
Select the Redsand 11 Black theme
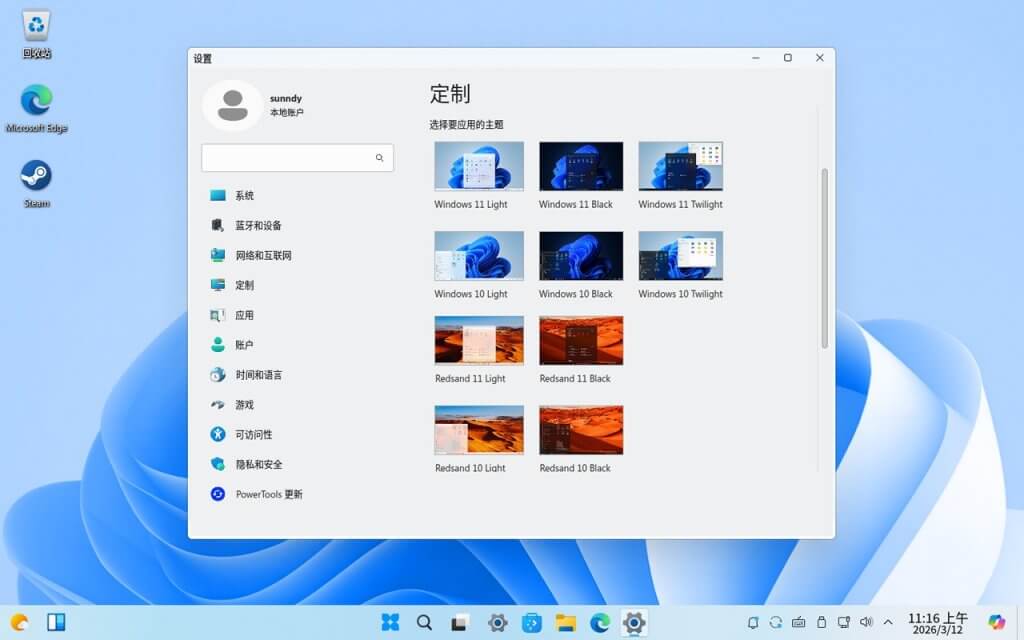click(581, 340)
